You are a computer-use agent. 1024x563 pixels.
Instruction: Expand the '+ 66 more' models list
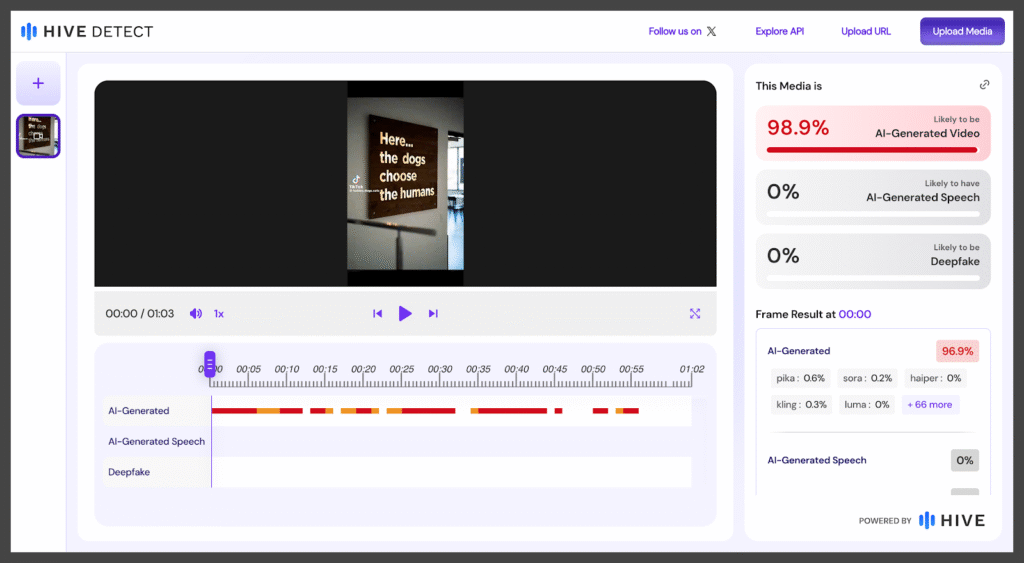tap(930, 405)
